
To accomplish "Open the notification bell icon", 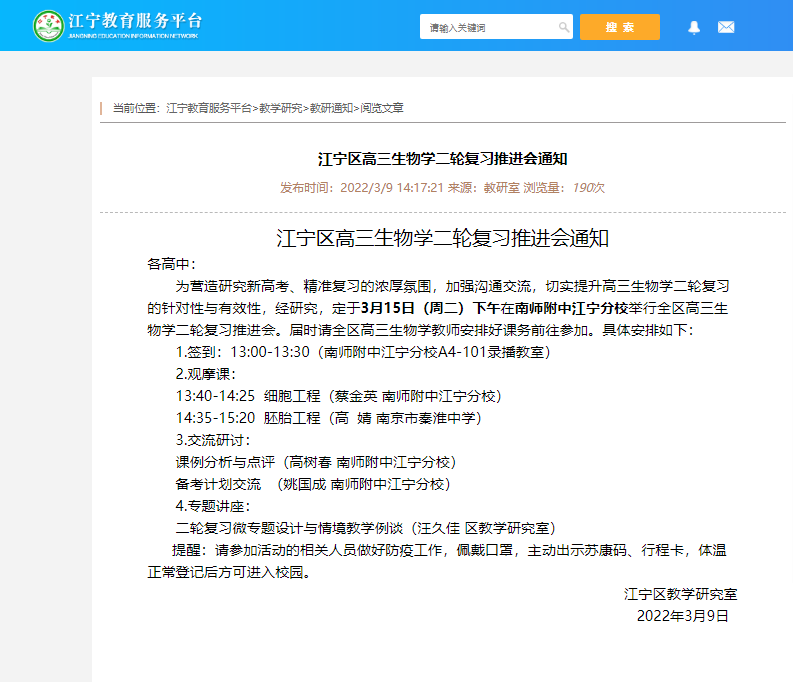I will (694, 27).
